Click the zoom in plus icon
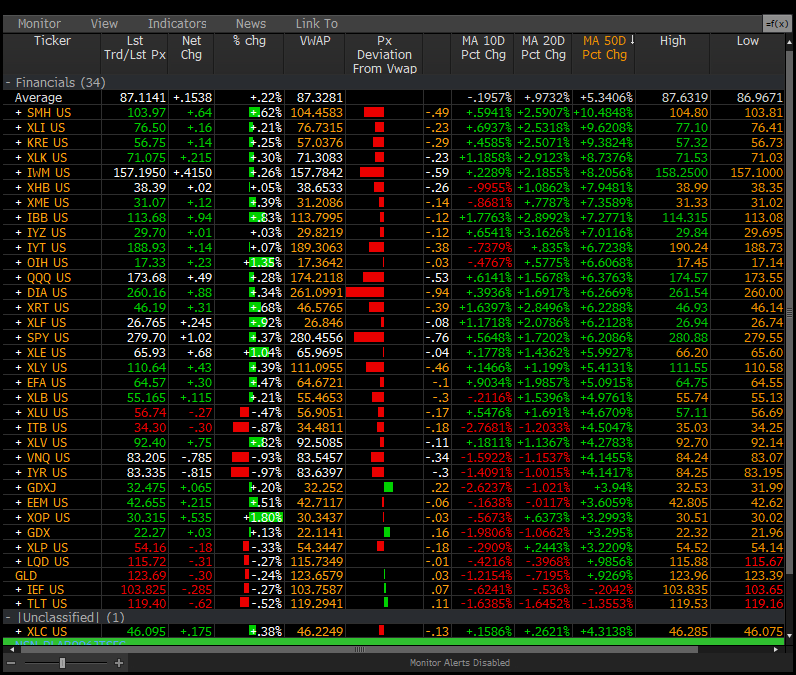796x675 pixels. (x=119, y=663)
